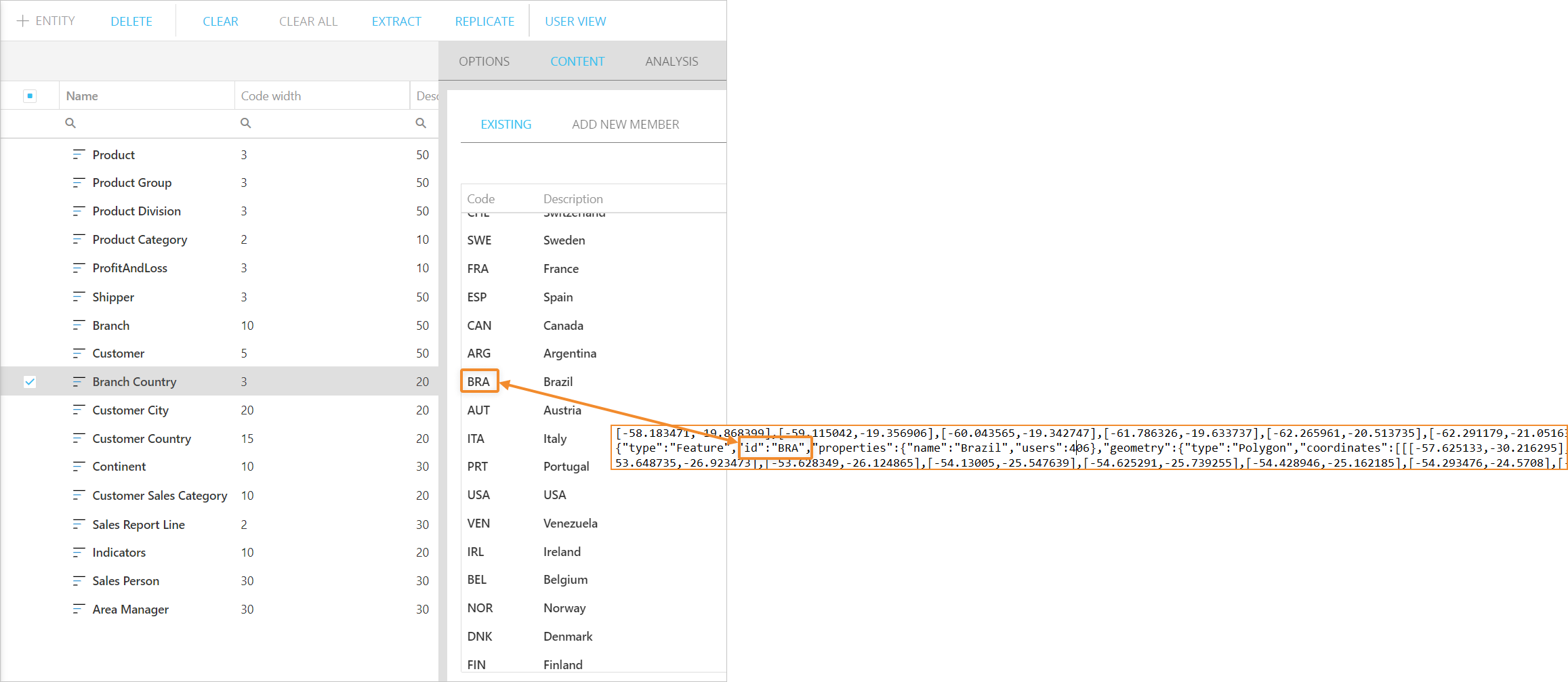Click the entity icon beside Area Manager
Image resolution: width=1568 pixels, height=682 pixels.
tap(79, 610)
